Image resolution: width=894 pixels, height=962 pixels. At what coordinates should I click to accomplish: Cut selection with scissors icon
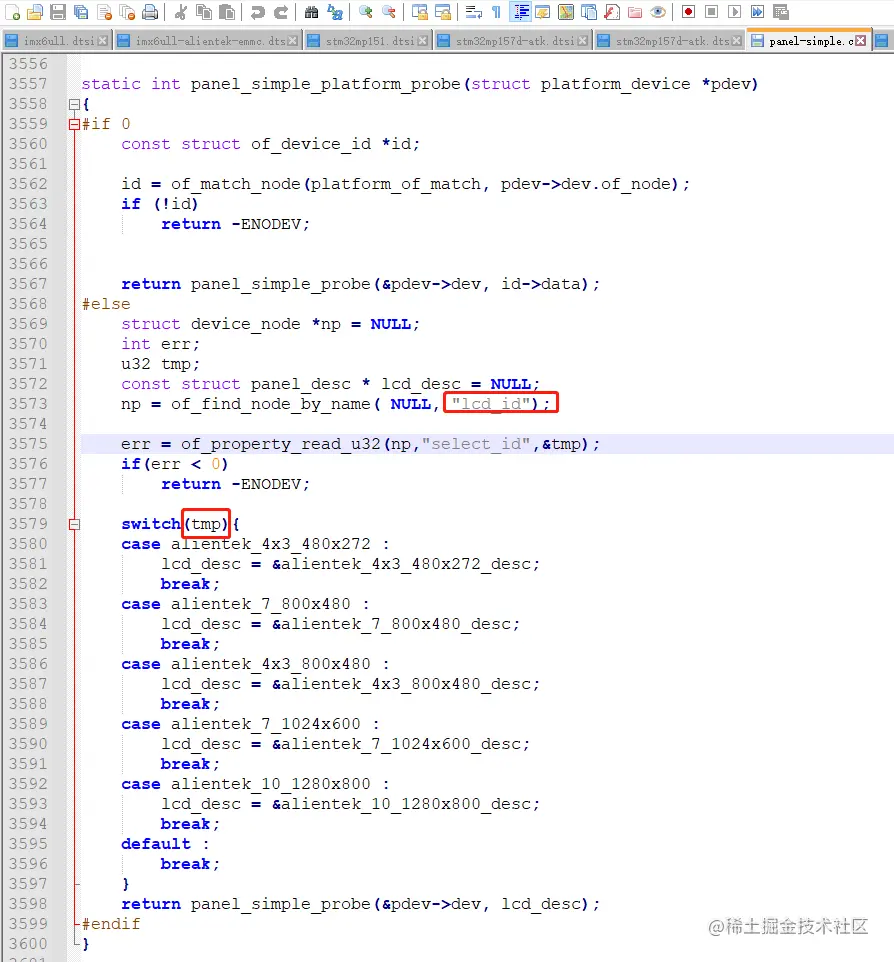pyautogui.click(x=180, y=12)
